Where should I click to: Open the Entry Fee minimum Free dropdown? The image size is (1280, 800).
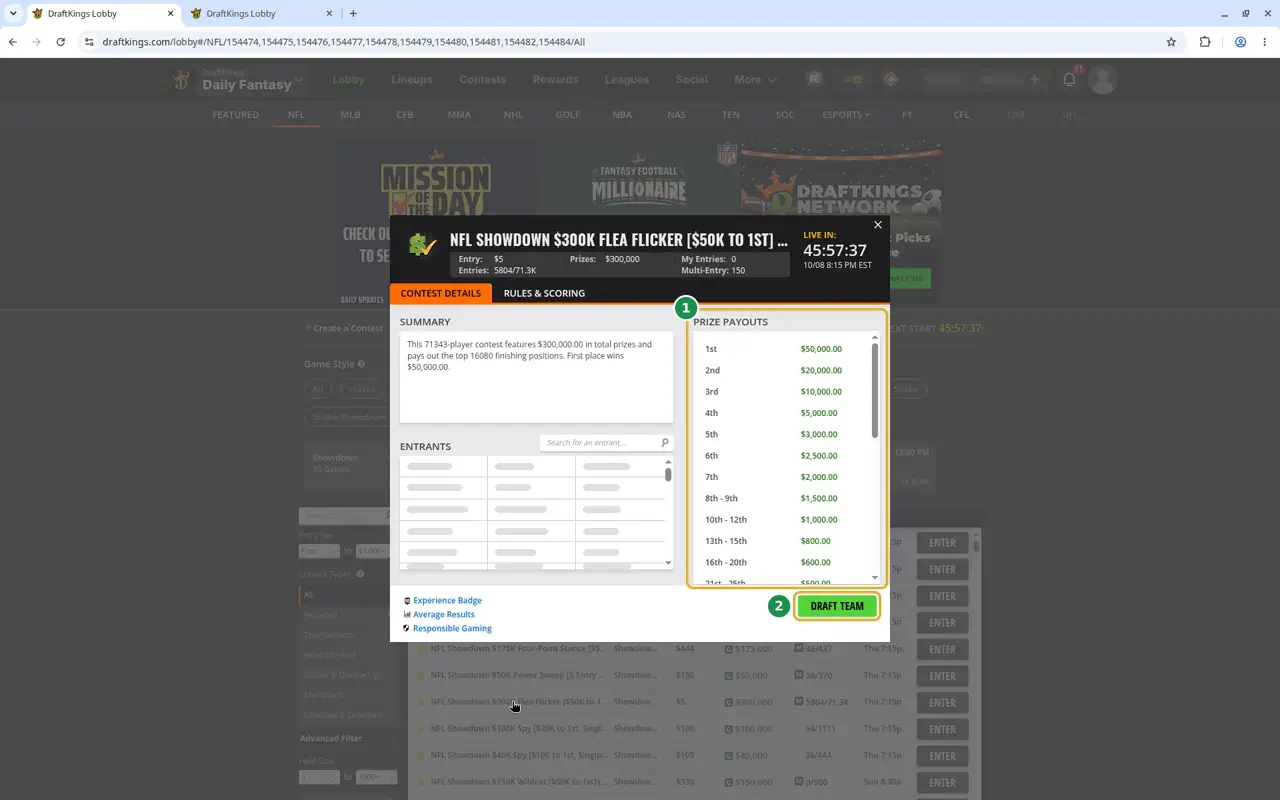tap(319, 551)
